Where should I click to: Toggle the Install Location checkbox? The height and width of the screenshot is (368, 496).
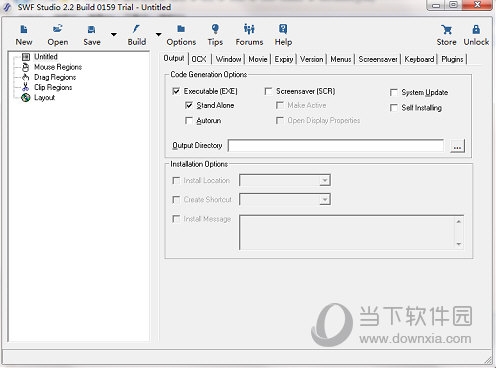pos(176,180)
